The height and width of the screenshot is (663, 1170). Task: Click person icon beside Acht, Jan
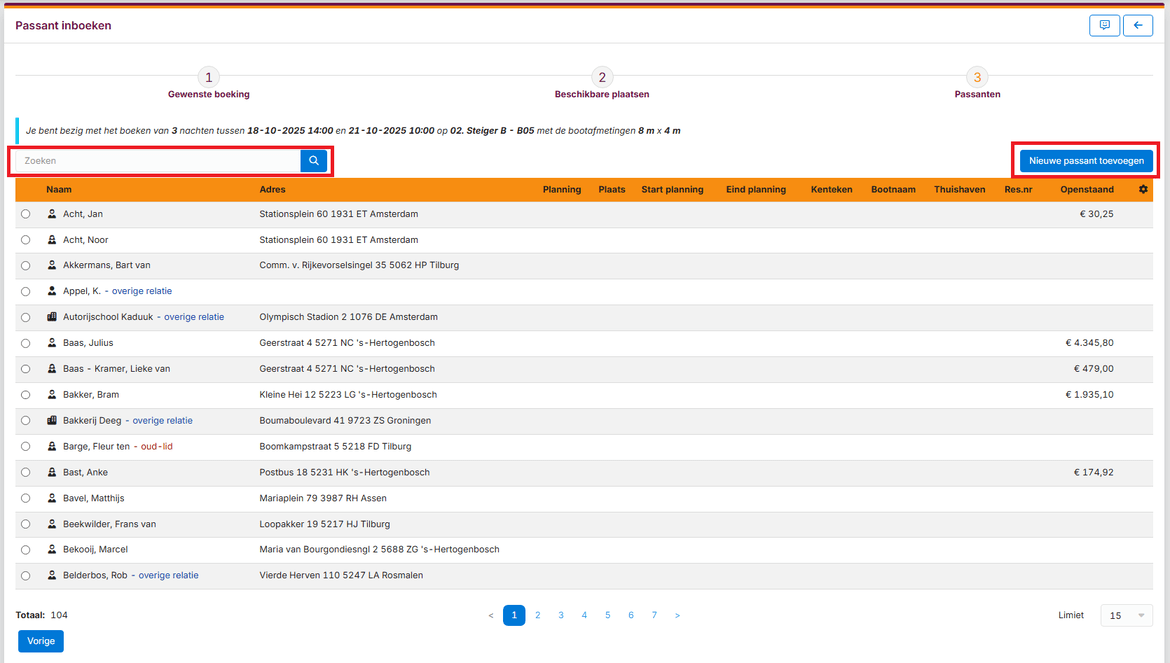tap(52, 214)
